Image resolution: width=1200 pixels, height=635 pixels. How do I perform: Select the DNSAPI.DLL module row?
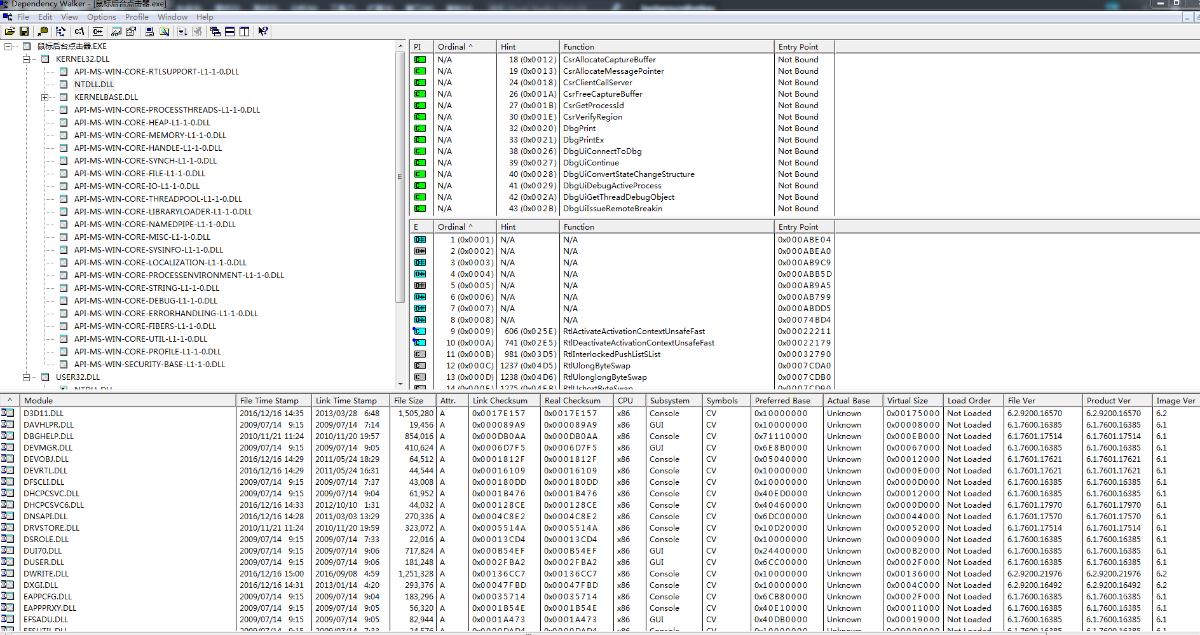click(600, 516)
